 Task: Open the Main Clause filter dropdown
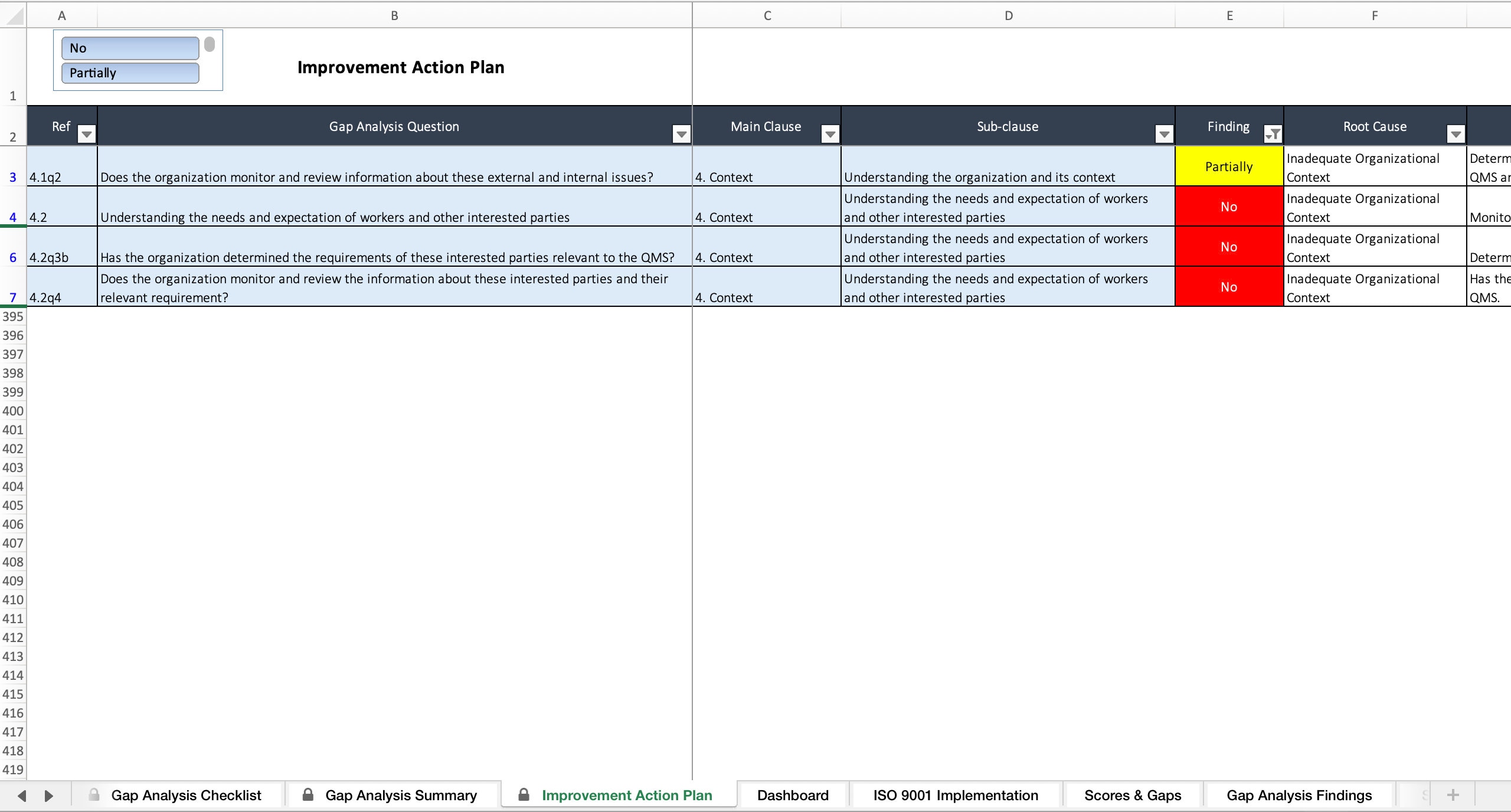(x=830, y=135)
